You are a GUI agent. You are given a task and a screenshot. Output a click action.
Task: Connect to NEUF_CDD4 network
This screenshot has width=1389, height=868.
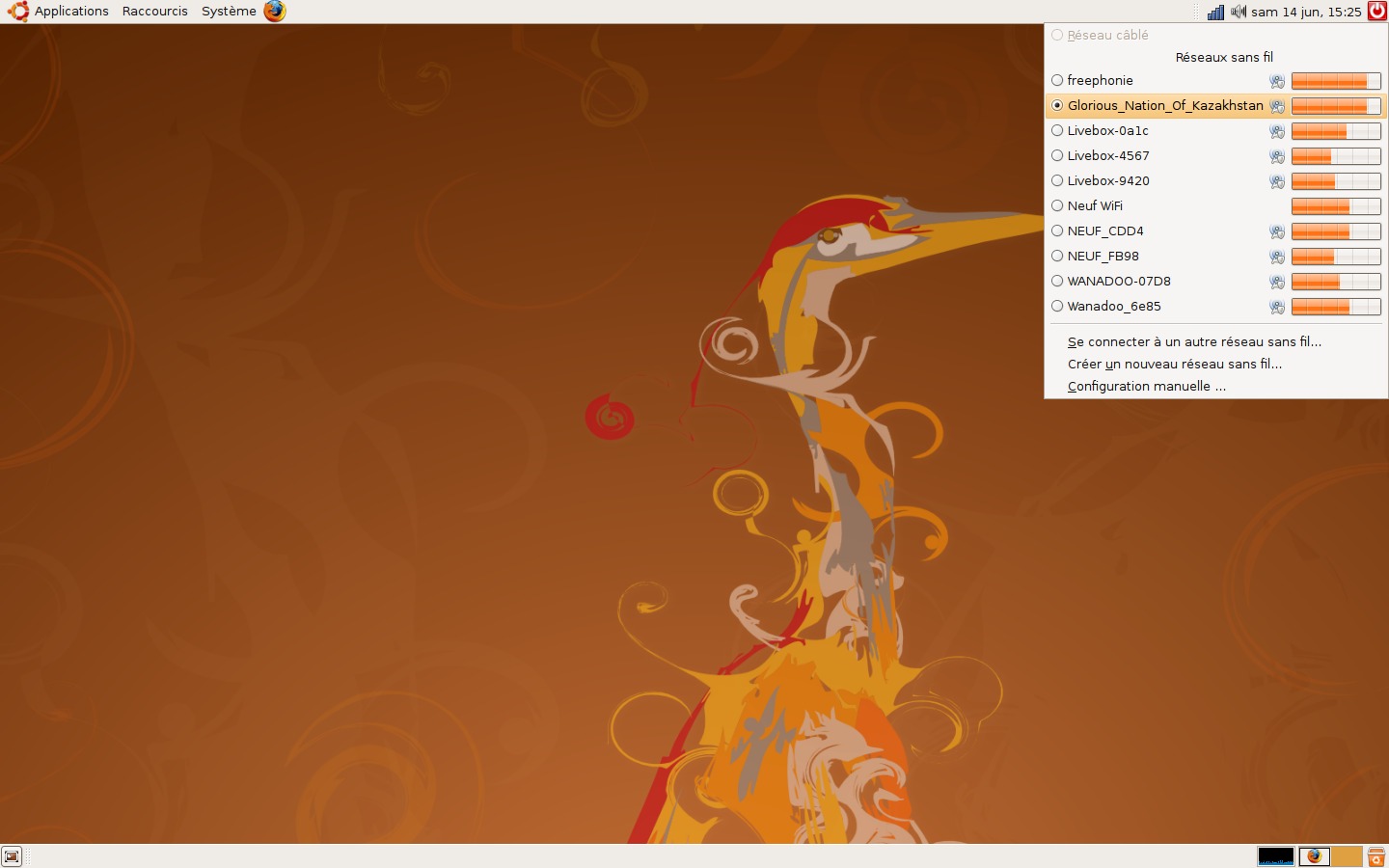click(x=1216, y=231)
